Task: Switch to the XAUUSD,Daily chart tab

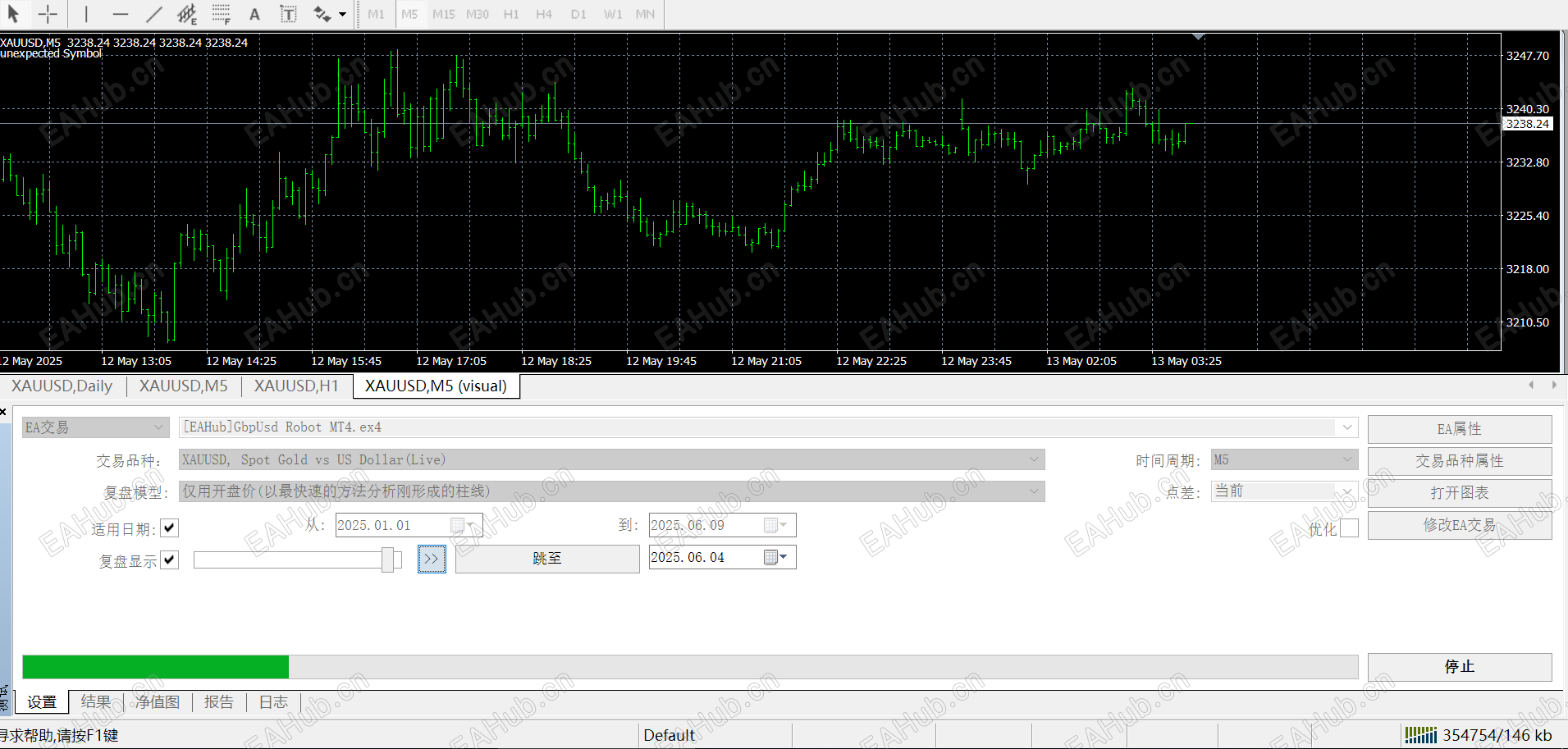Action: [x=62, y=386]
